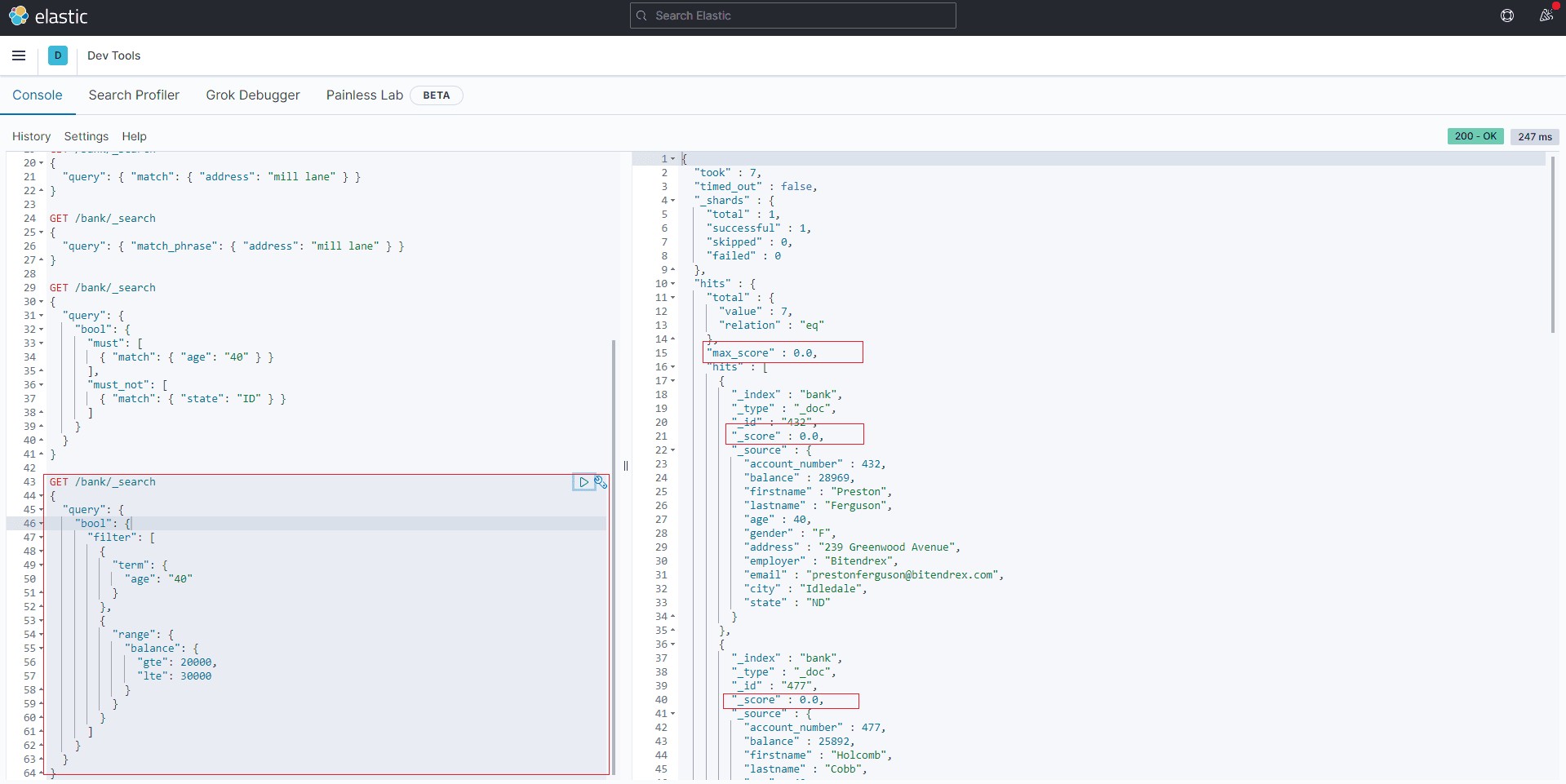Collapse _shards block on output line 4
1566x784 pixels.
(673, 201)
